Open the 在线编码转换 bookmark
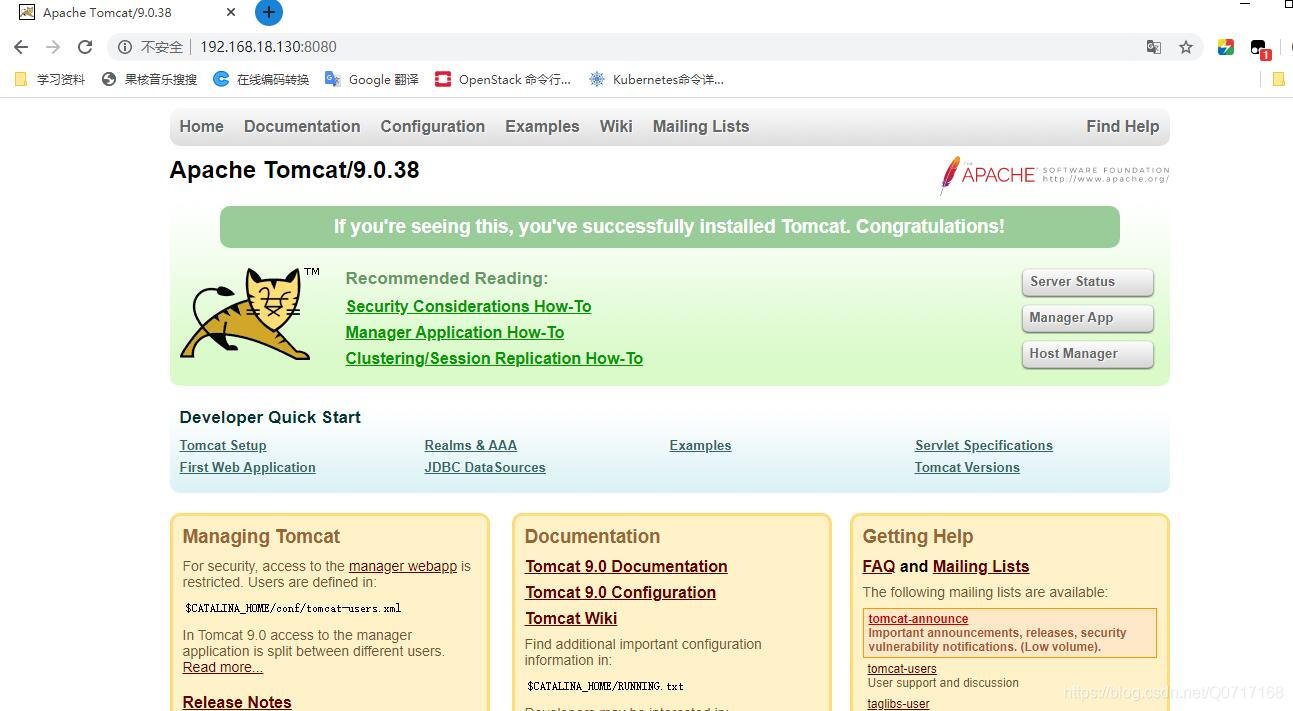The width and height of the screenshot is (1293, 711). click(x=261, y=79)
